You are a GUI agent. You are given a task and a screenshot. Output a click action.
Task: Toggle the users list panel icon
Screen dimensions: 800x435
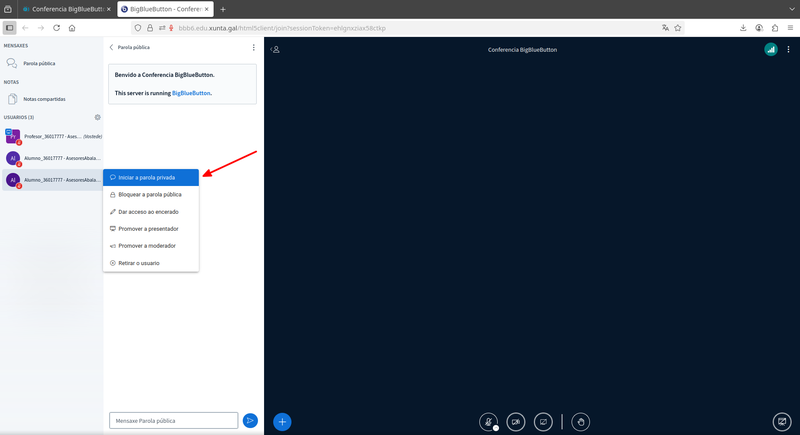pos(276,49)
